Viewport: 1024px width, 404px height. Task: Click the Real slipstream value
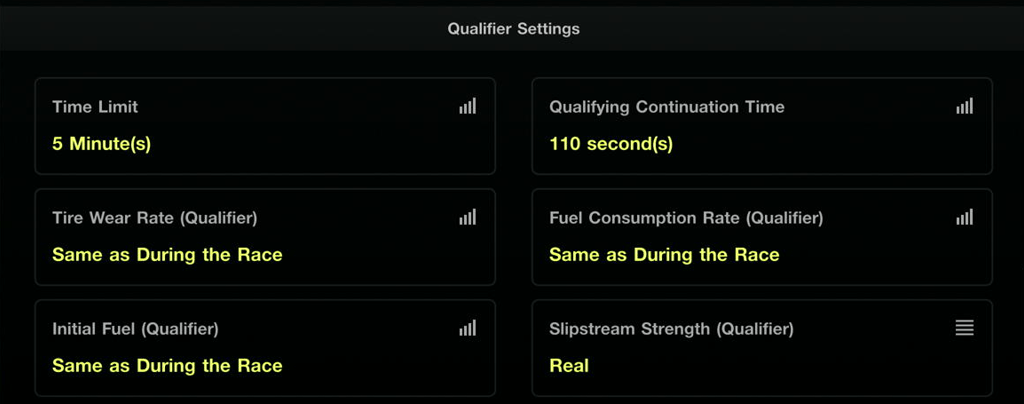[x=569, y=366]
